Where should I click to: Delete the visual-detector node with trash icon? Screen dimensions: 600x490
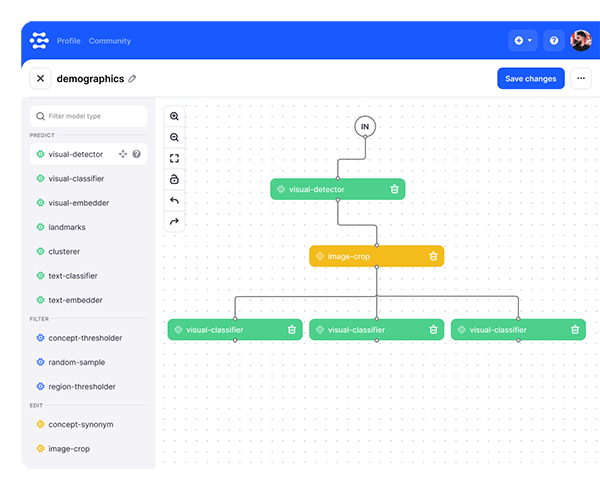point(395,189)
